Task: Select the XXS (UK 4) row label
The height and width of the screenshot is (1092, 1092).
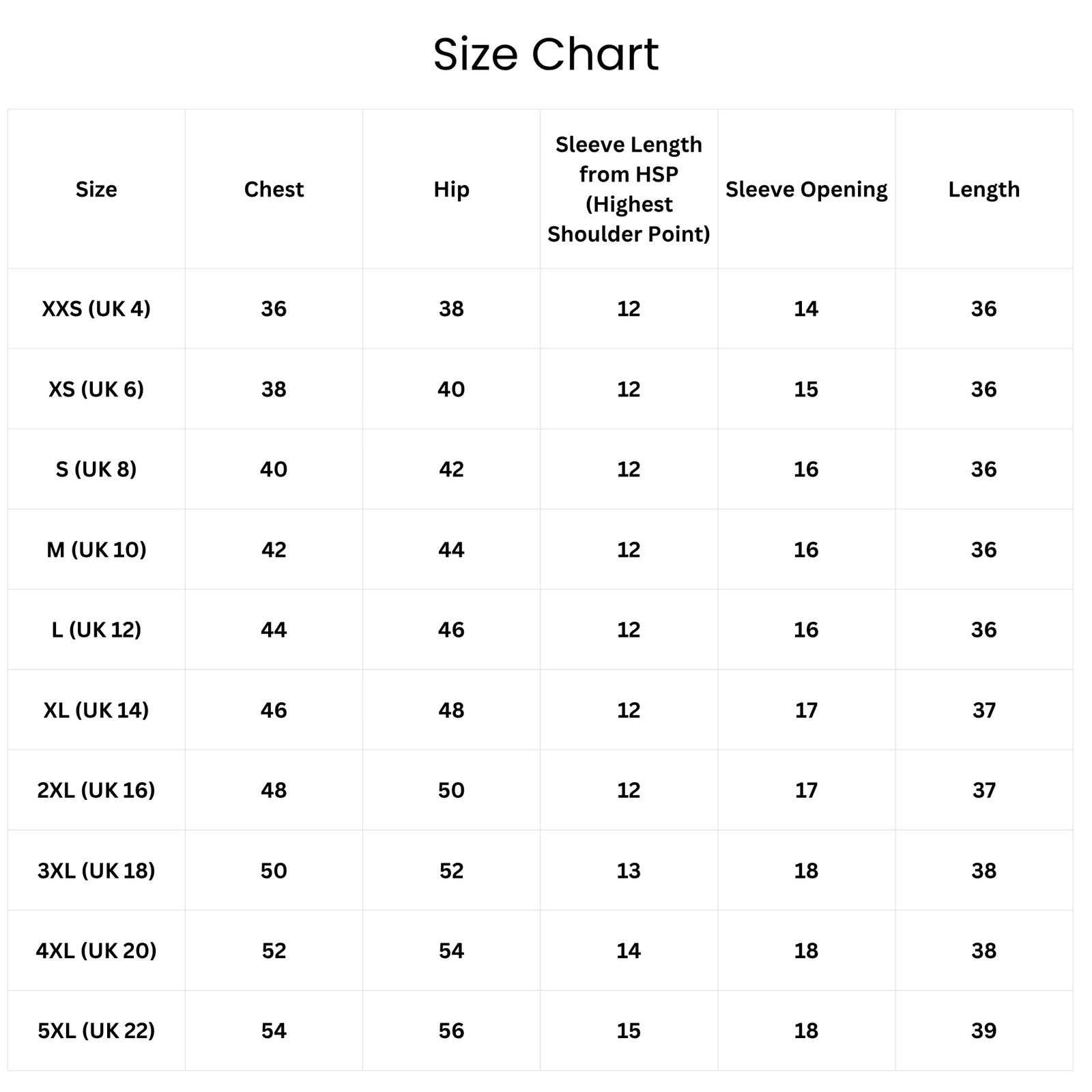Action: point(96,308)
